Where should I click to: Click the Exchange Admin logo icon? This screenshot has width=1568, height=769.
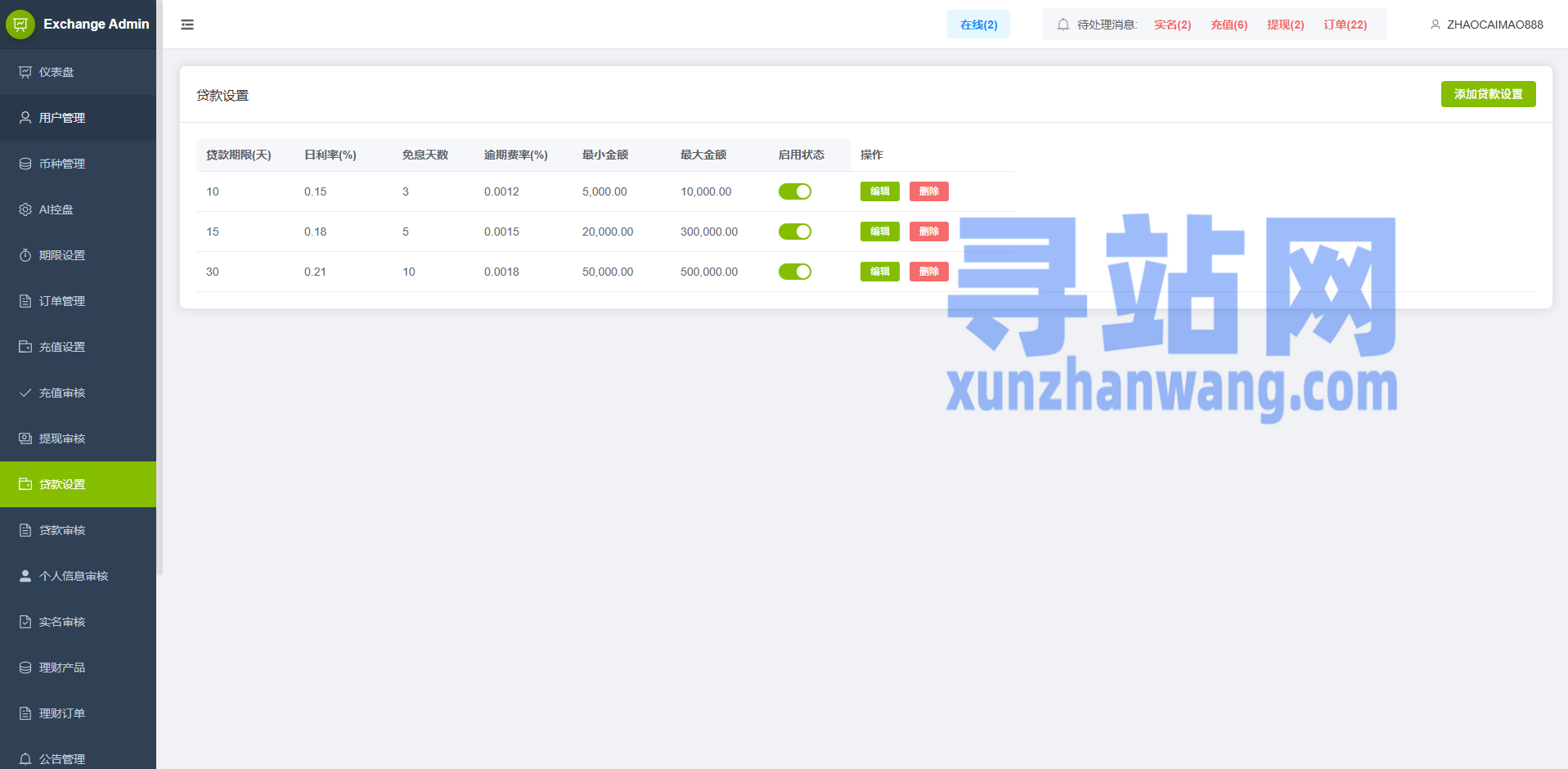click(20, 25)
